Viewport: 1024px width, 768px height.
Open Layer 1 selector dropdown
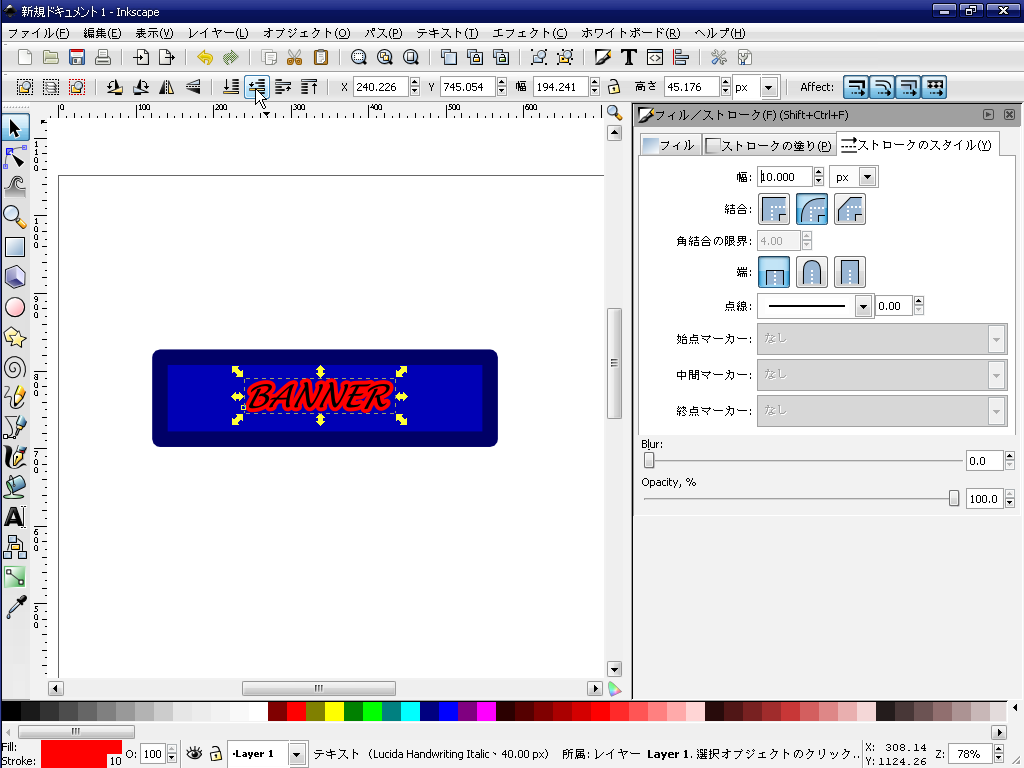pyautogui.click(x=296, y=754)
